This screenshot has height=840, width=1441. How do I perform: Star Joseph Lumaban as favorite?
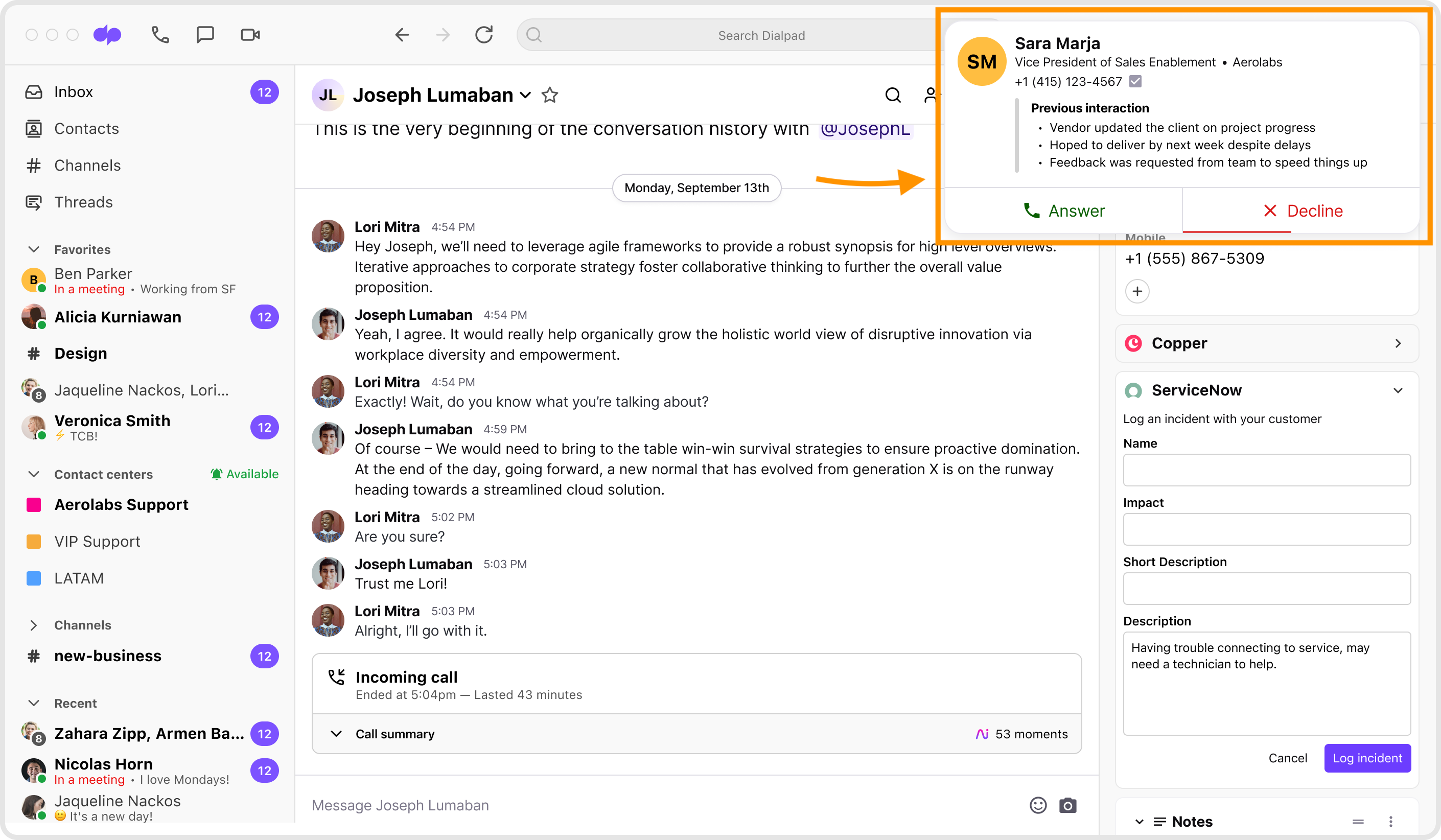(x=549, y=95)
